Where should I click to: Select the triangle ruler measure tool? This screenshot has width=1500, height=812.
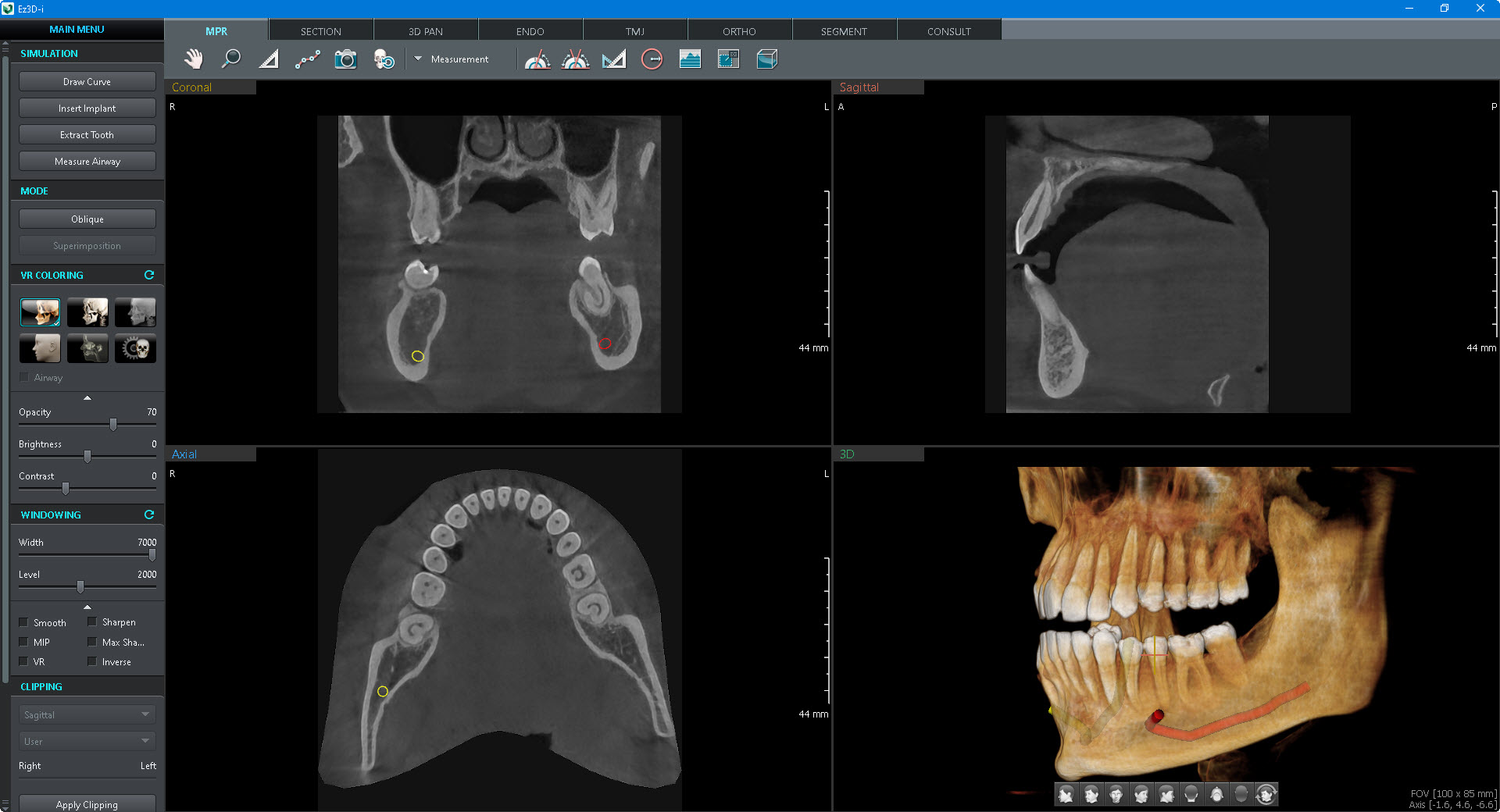[269, 59]
